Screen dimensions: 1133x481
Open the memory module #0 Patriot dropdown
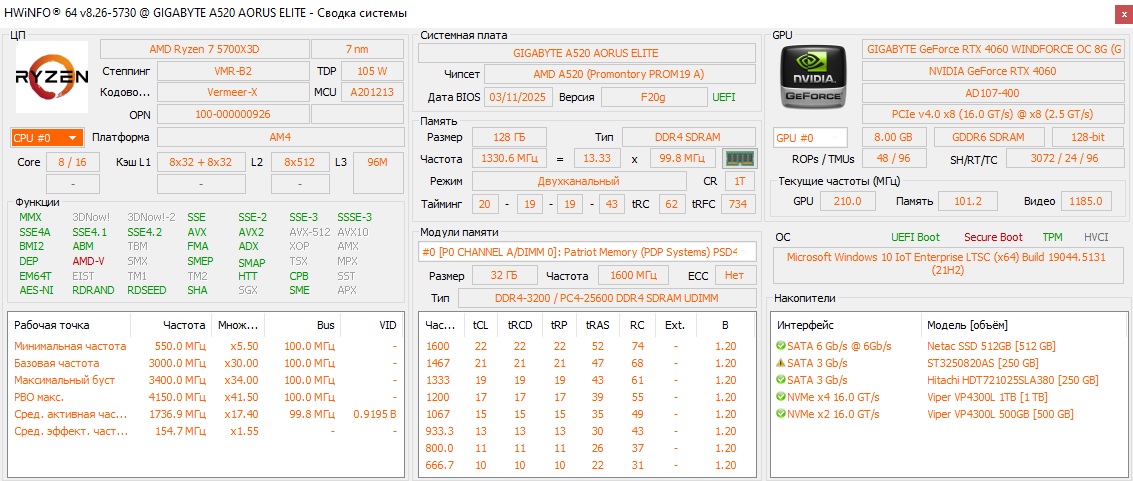point(587,251)
